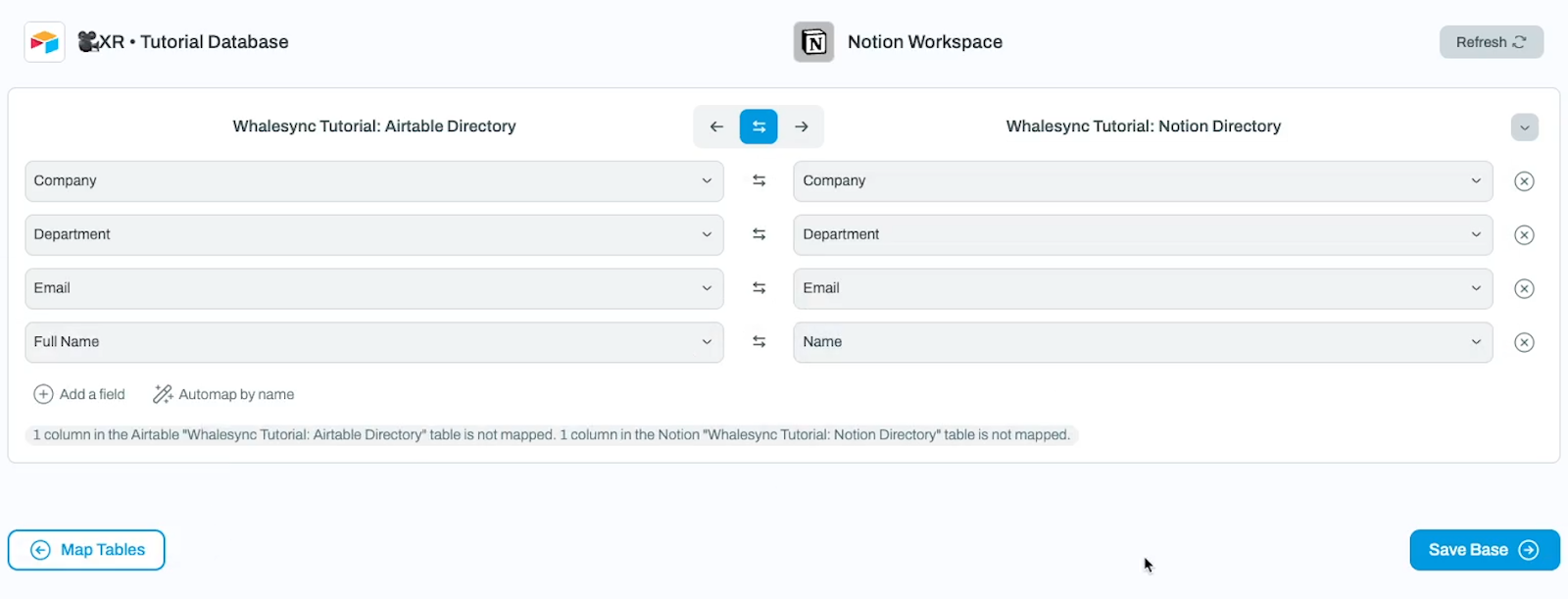Open the Notion Department field dropdown
Viewport: 1568px width, 599px height.
(x=1143, y=235)
